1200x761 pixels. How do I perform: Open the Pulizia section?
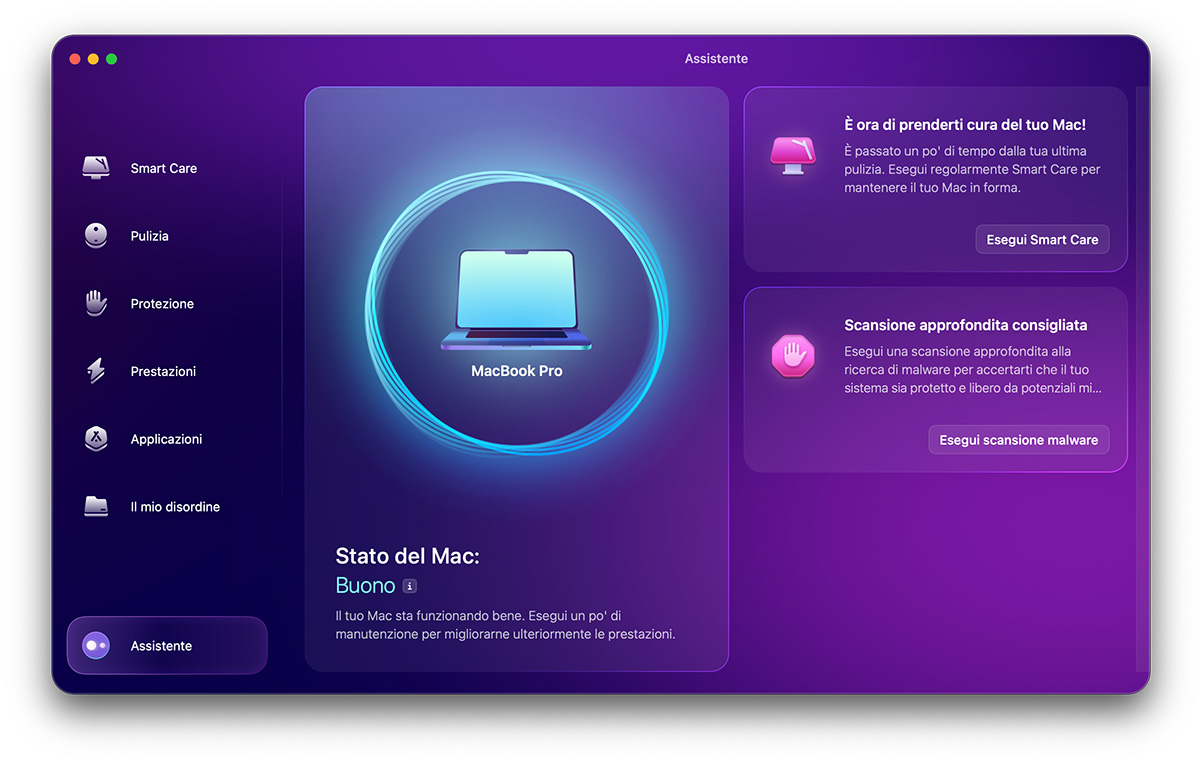(167, 236)
